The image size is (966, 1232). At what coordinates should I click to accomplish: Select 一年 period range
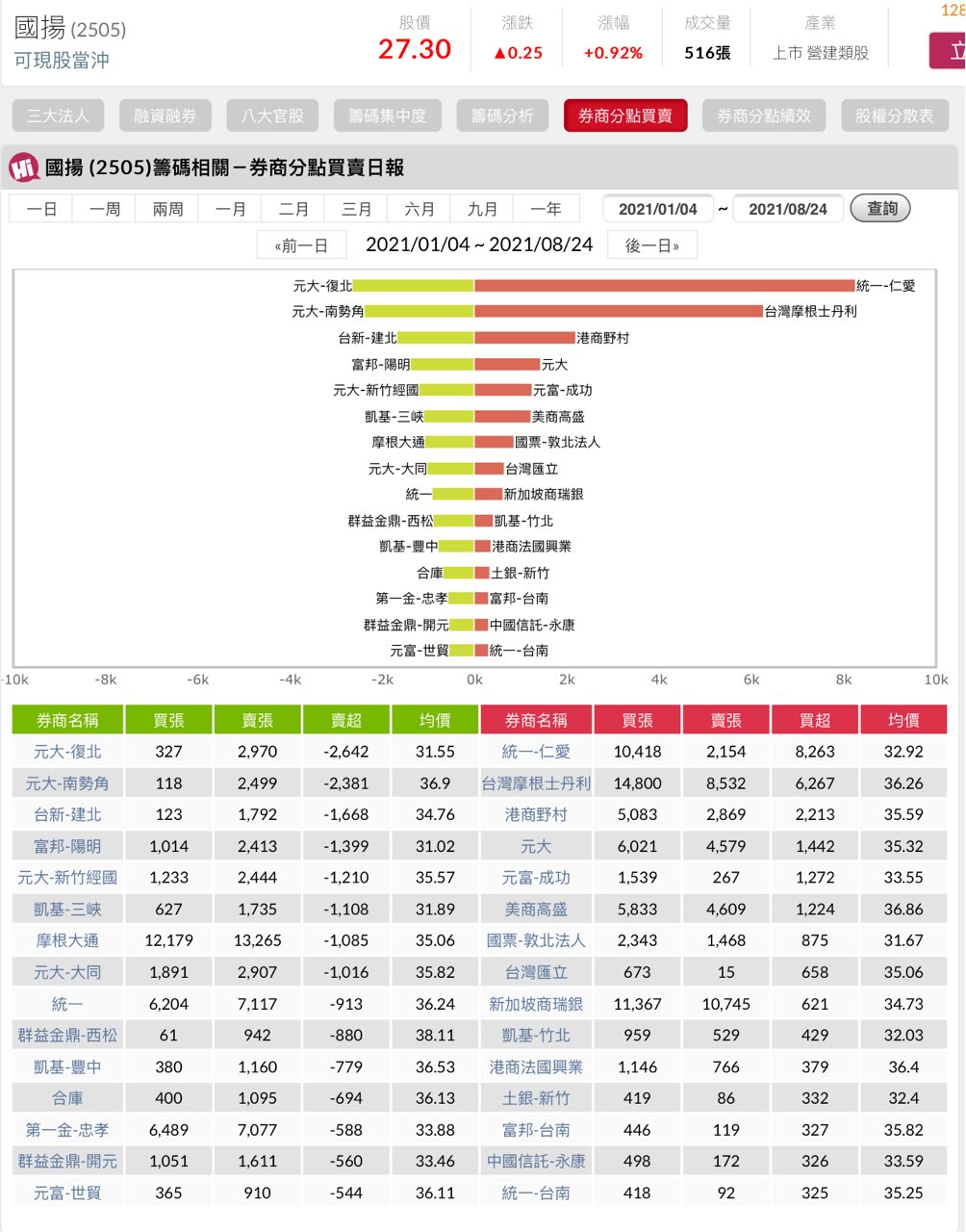(546, 209)
